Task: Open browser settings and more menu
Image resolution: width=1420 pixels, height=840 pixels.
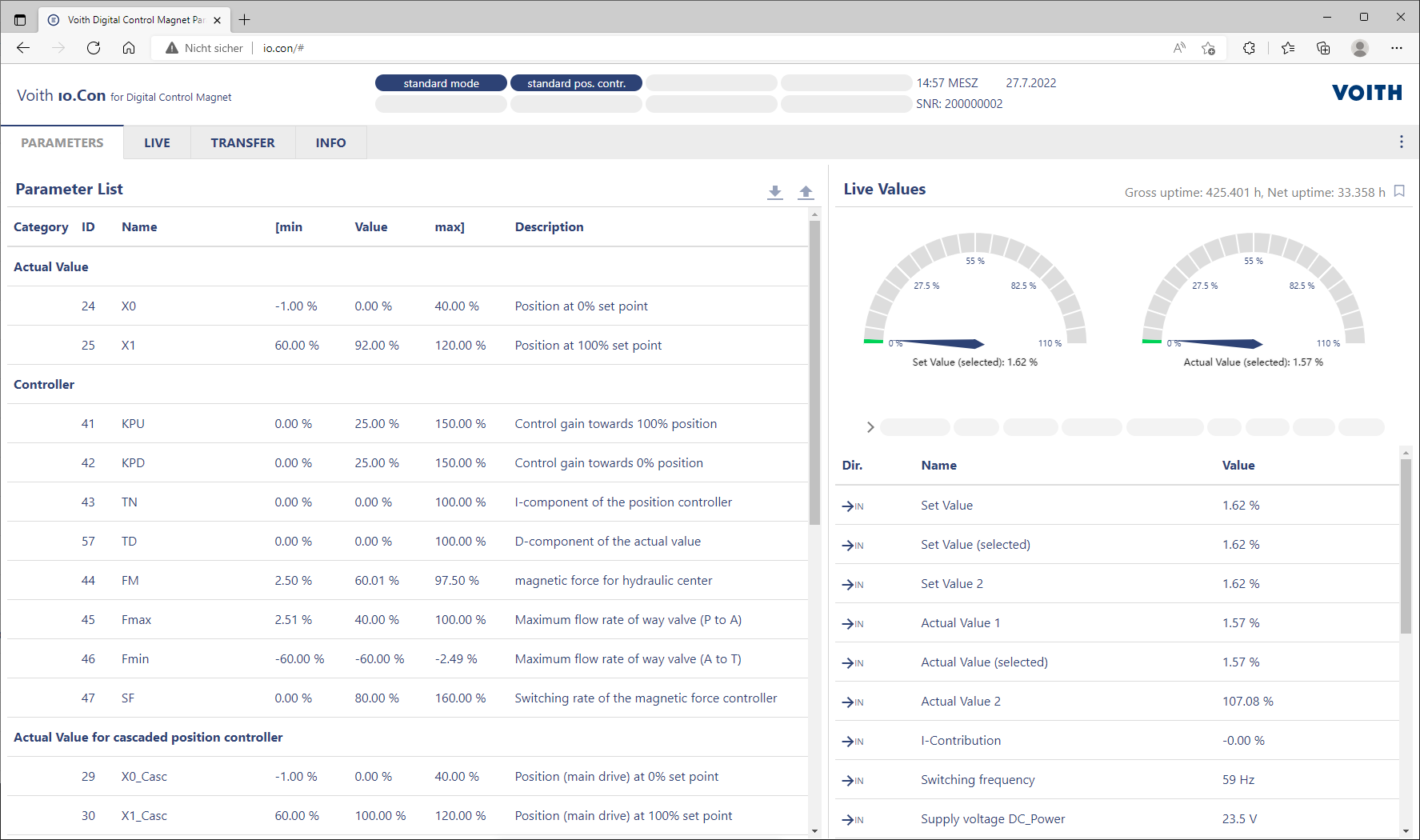Action: [1397, 48]
